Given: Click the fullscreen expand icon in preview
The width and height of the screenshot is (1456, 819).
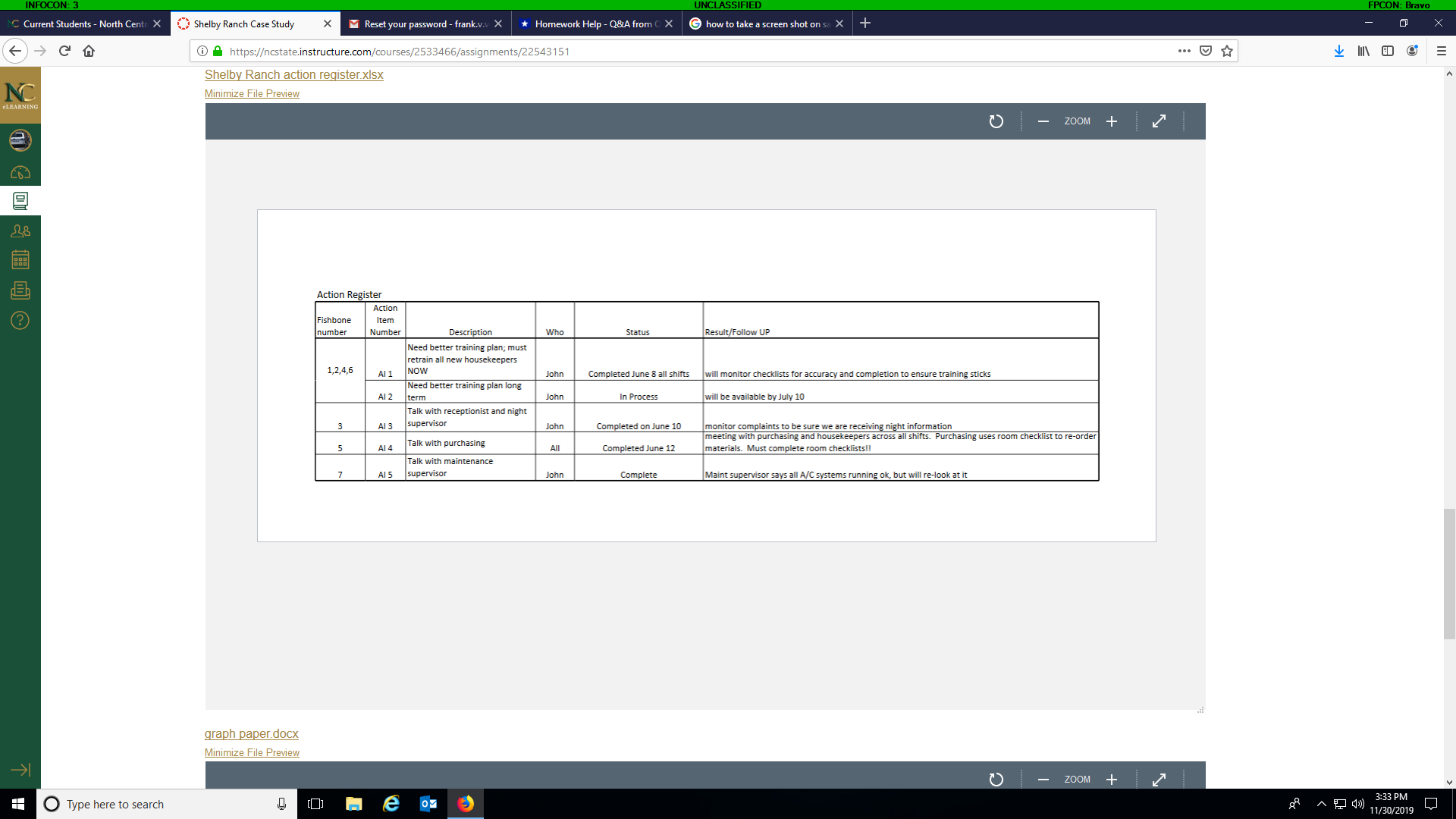Looking at the screenshot, I should pos(1158,120).
